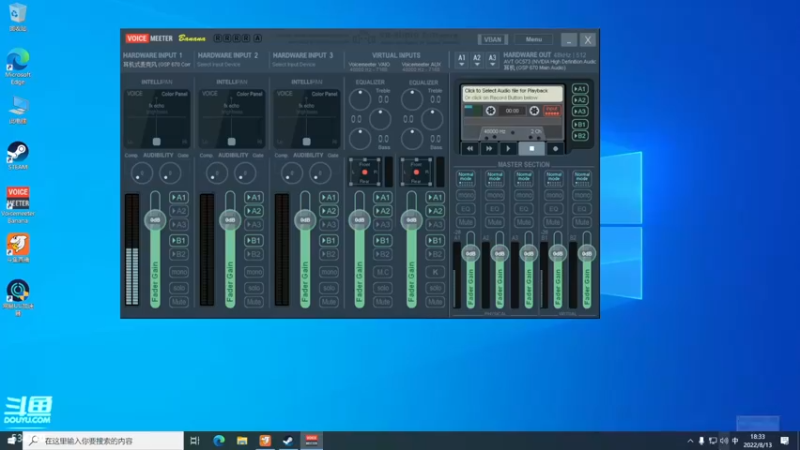Click Hardware Input 2 fader gain knob
The width and height of the screenshot is (800, 450).
click(230, 220)
